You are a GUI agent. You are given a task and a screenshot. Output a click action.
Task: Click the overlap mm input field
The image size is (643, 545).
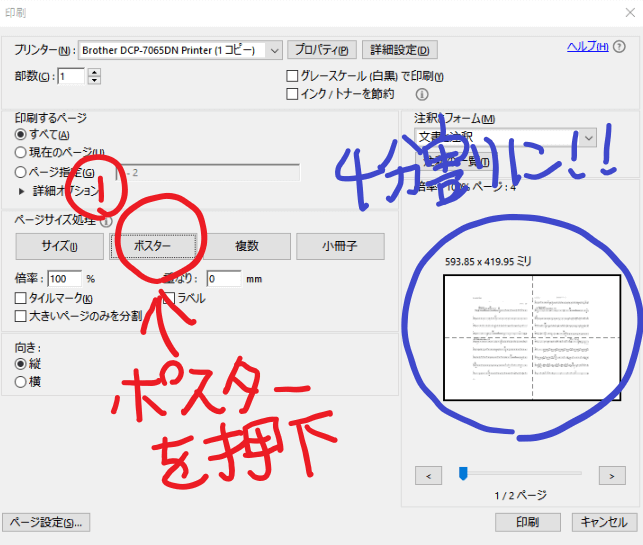point(223,279)
